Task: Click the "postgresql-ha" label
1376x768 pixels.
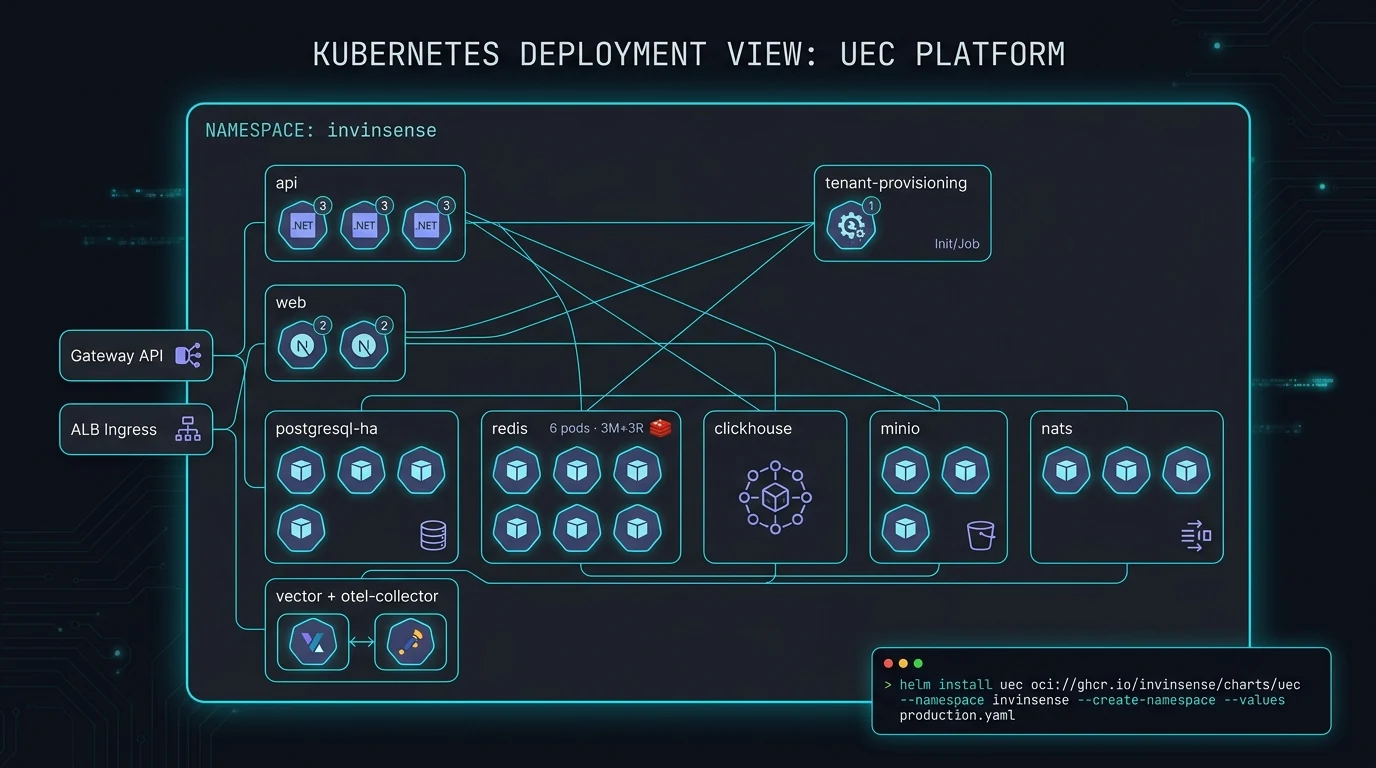Action: (x=327, y=429)
